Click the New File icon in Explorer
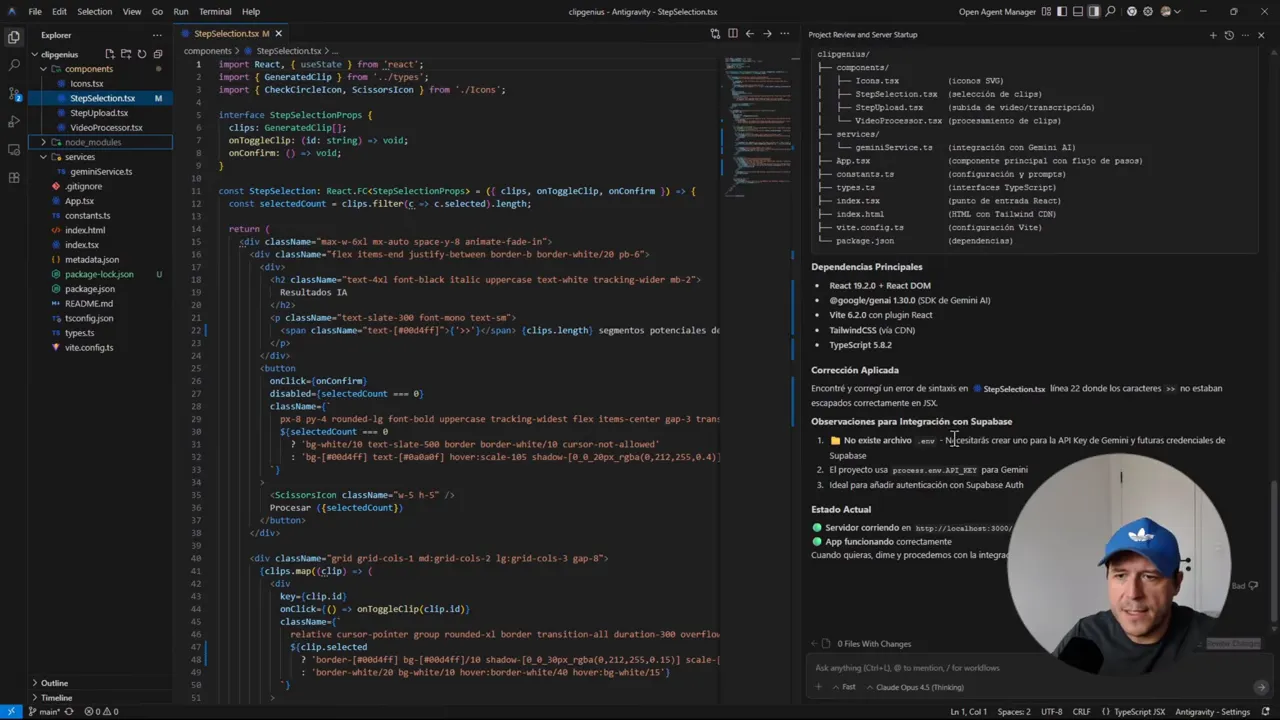Image resolution: width=1280 pixels, height=720 pixels. (x=110, y=54)
